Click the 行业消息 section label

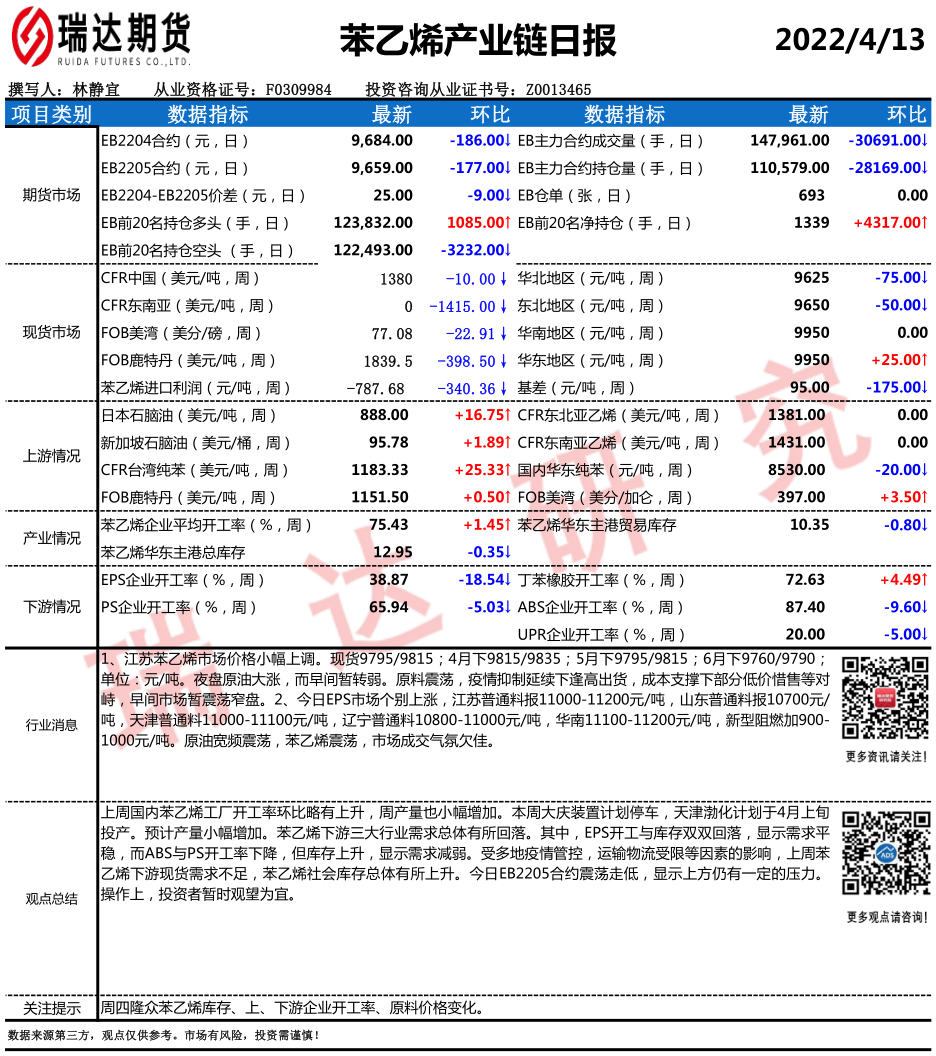tap(51, 725)
